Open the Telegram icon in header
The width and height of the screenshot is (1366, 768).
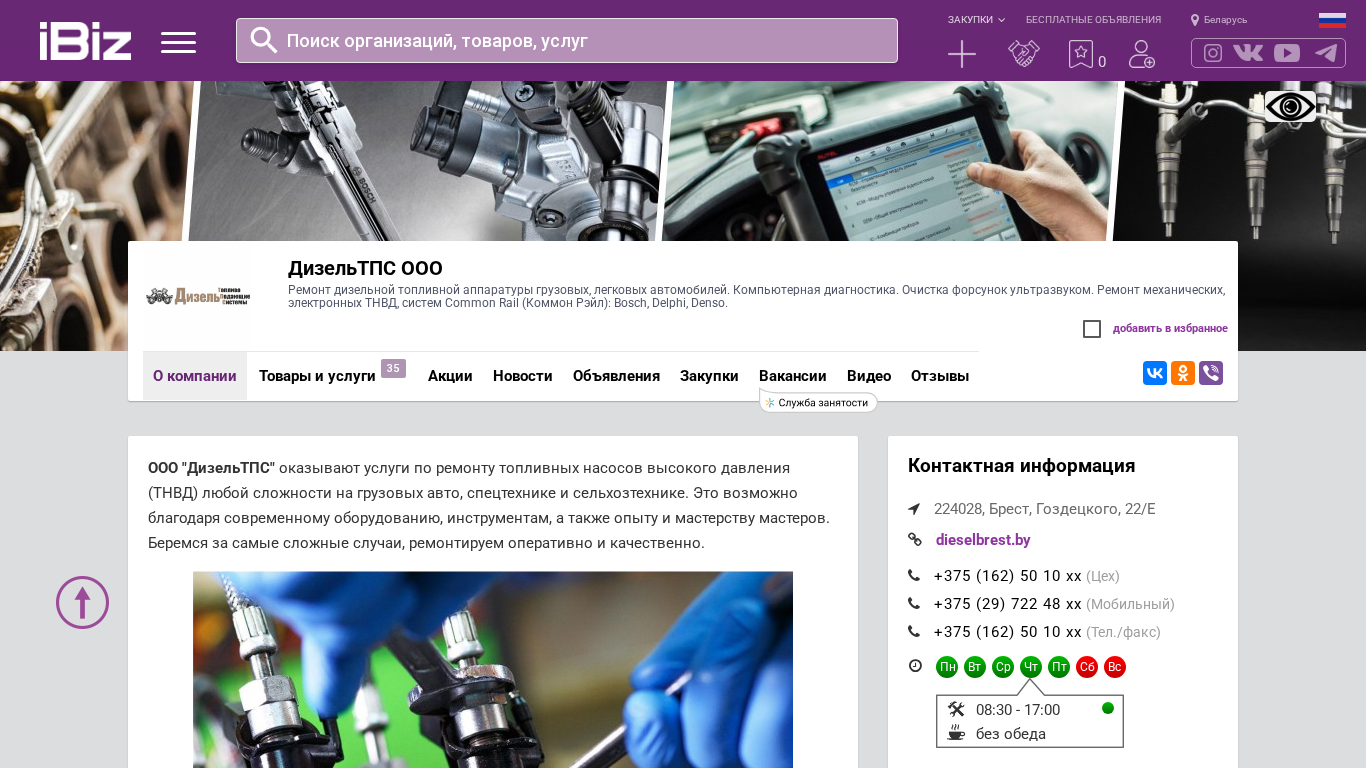point(1326,53)
